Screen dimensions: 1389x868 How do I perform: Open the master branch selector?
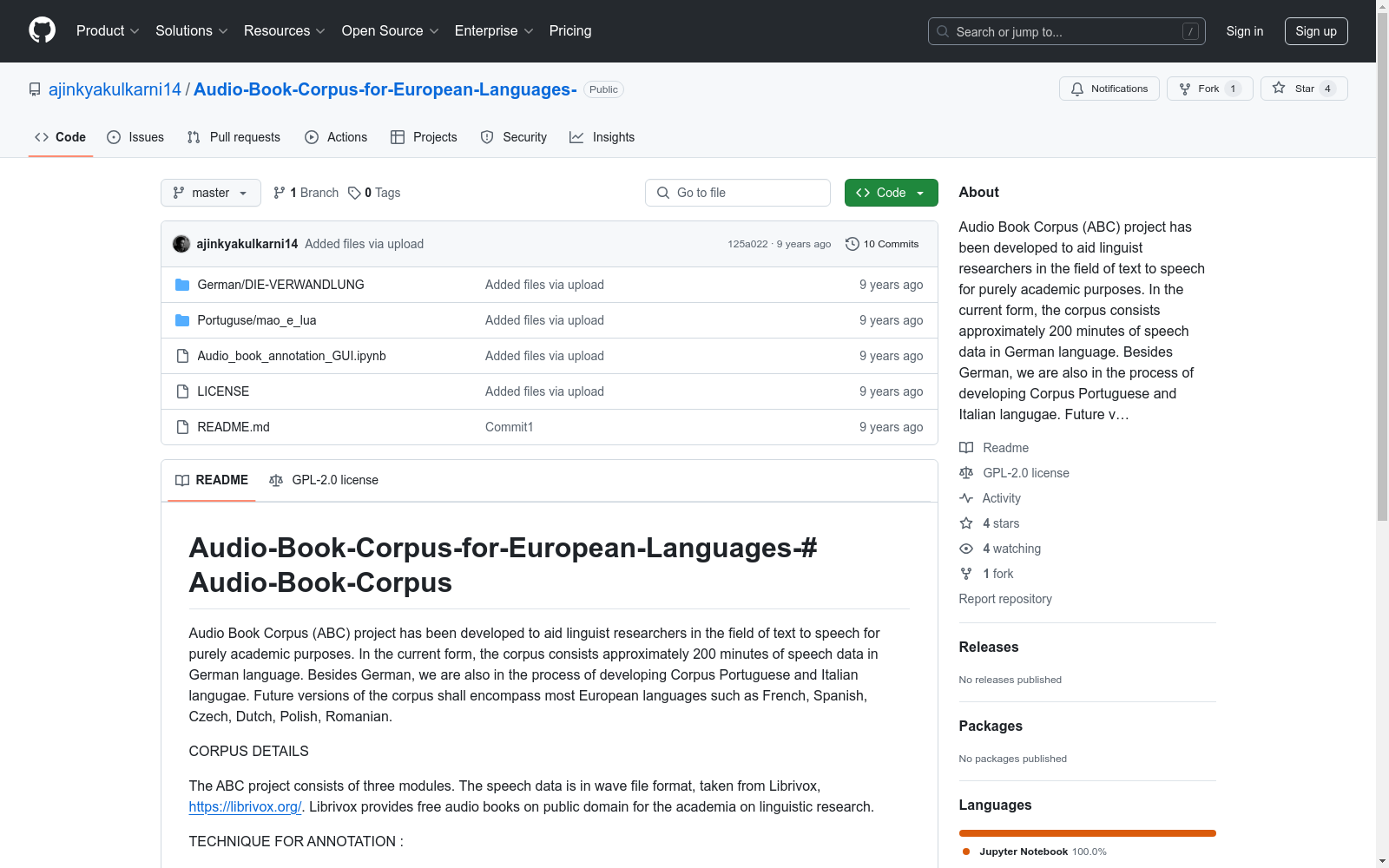(211, 193)
